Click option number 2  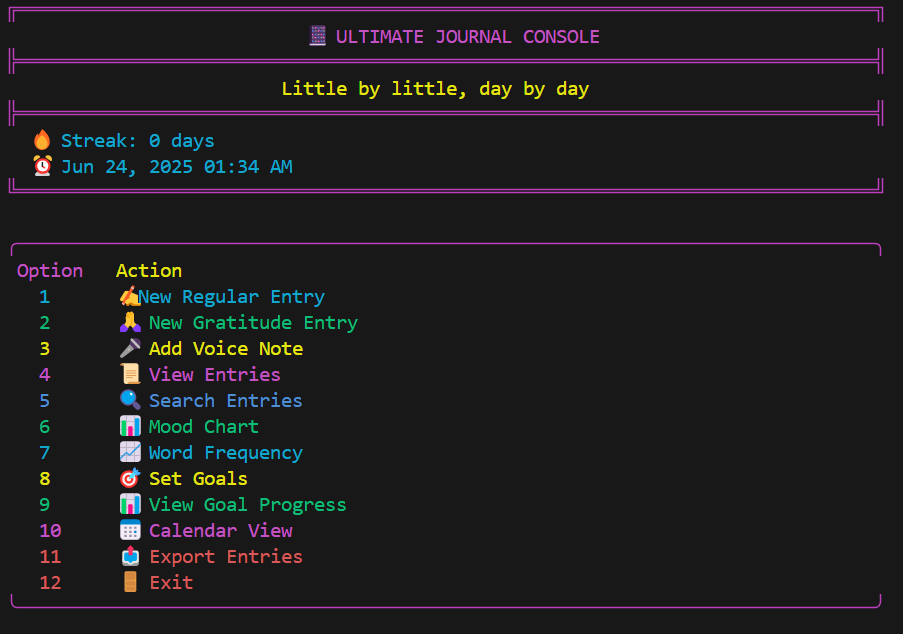coord(44,323)
